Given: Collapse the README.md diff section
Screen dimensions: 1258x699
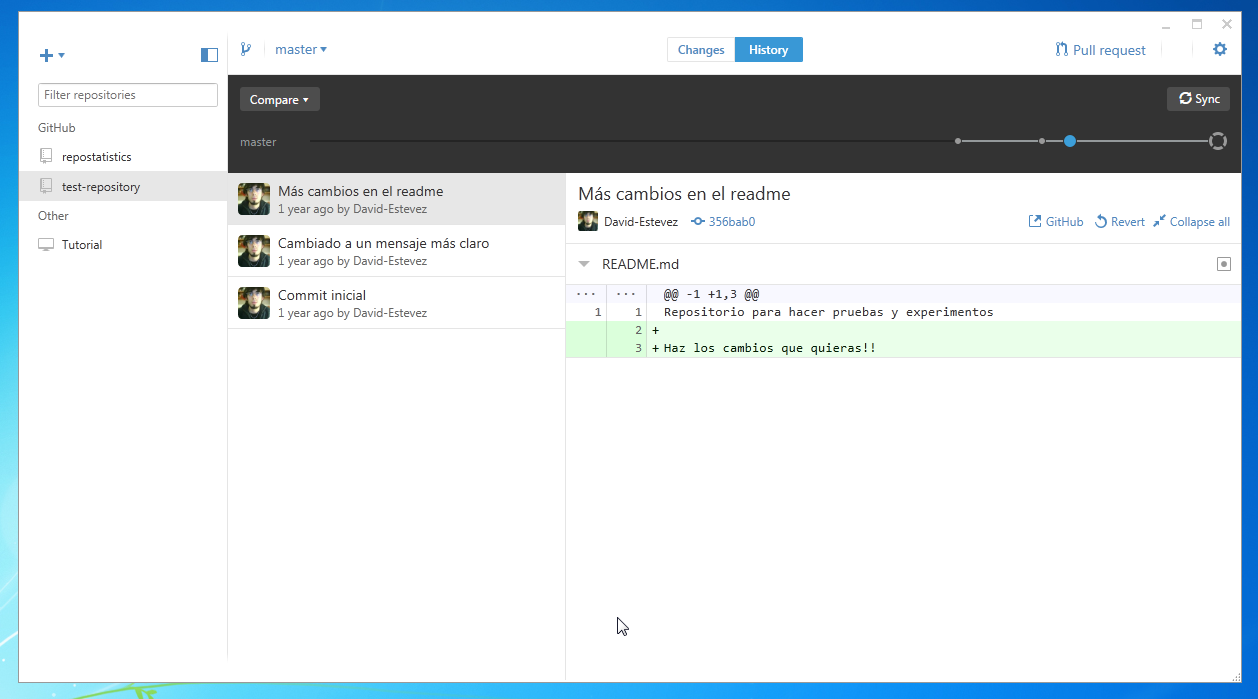Looking at the screenshot, I should pos(585,265).
